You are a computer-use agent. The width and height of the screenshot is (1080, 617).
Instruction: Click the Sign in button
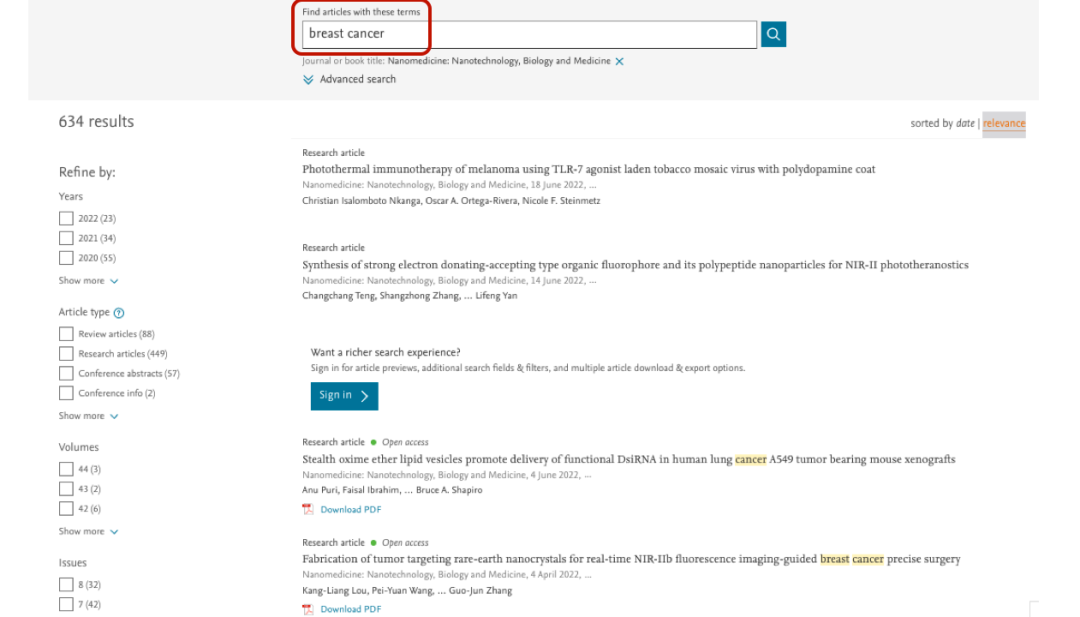[344, 396]
